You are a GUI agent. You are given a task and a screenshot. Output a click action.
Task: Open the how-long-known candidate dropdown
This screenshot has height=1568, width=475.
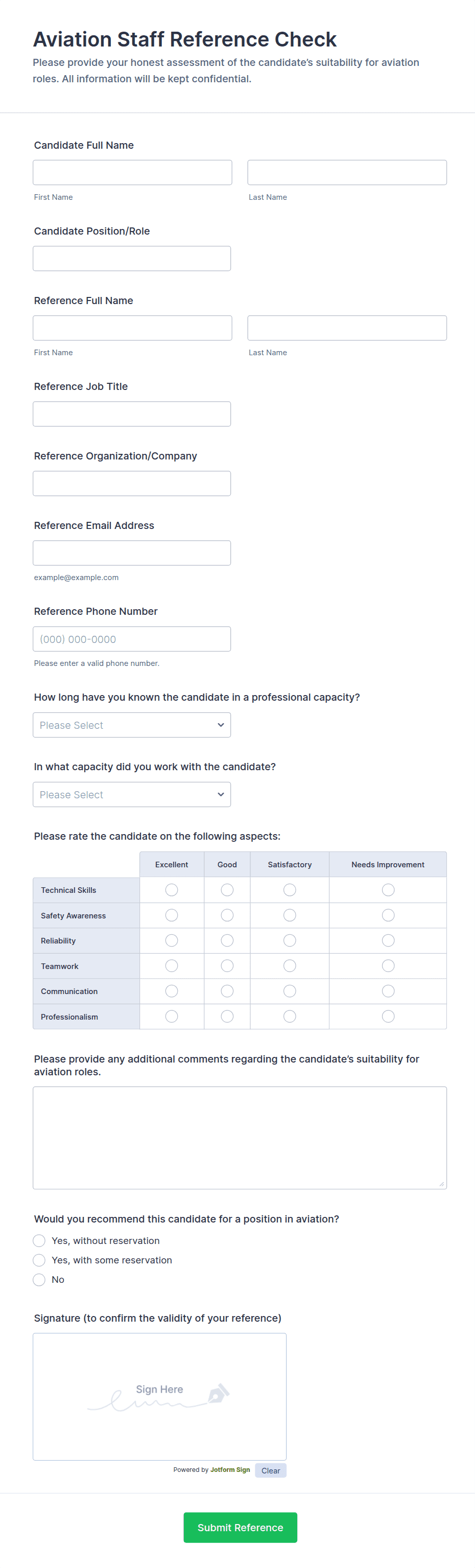coord(131,725)
